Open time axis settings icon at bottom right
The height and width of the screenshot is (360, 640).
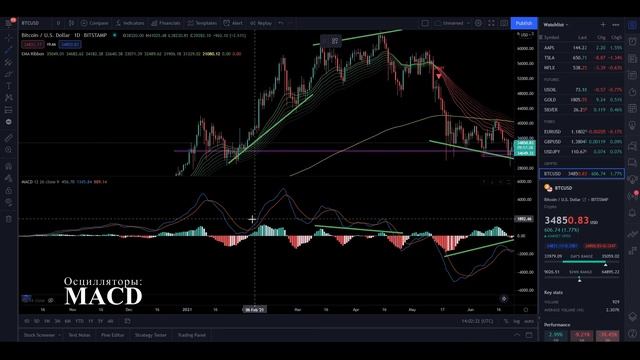click(x=526, y=310)
